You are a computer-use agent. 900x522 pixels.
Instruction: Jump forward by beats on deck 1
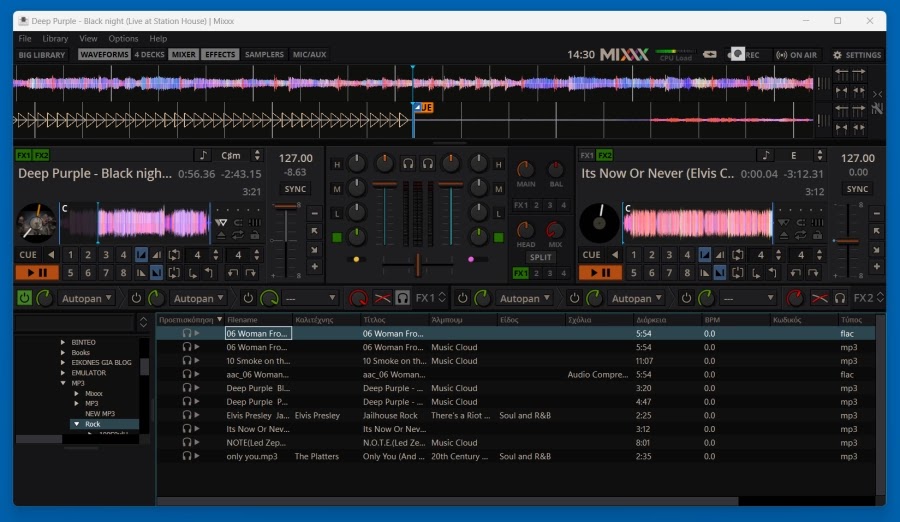[x=251, y=273]
